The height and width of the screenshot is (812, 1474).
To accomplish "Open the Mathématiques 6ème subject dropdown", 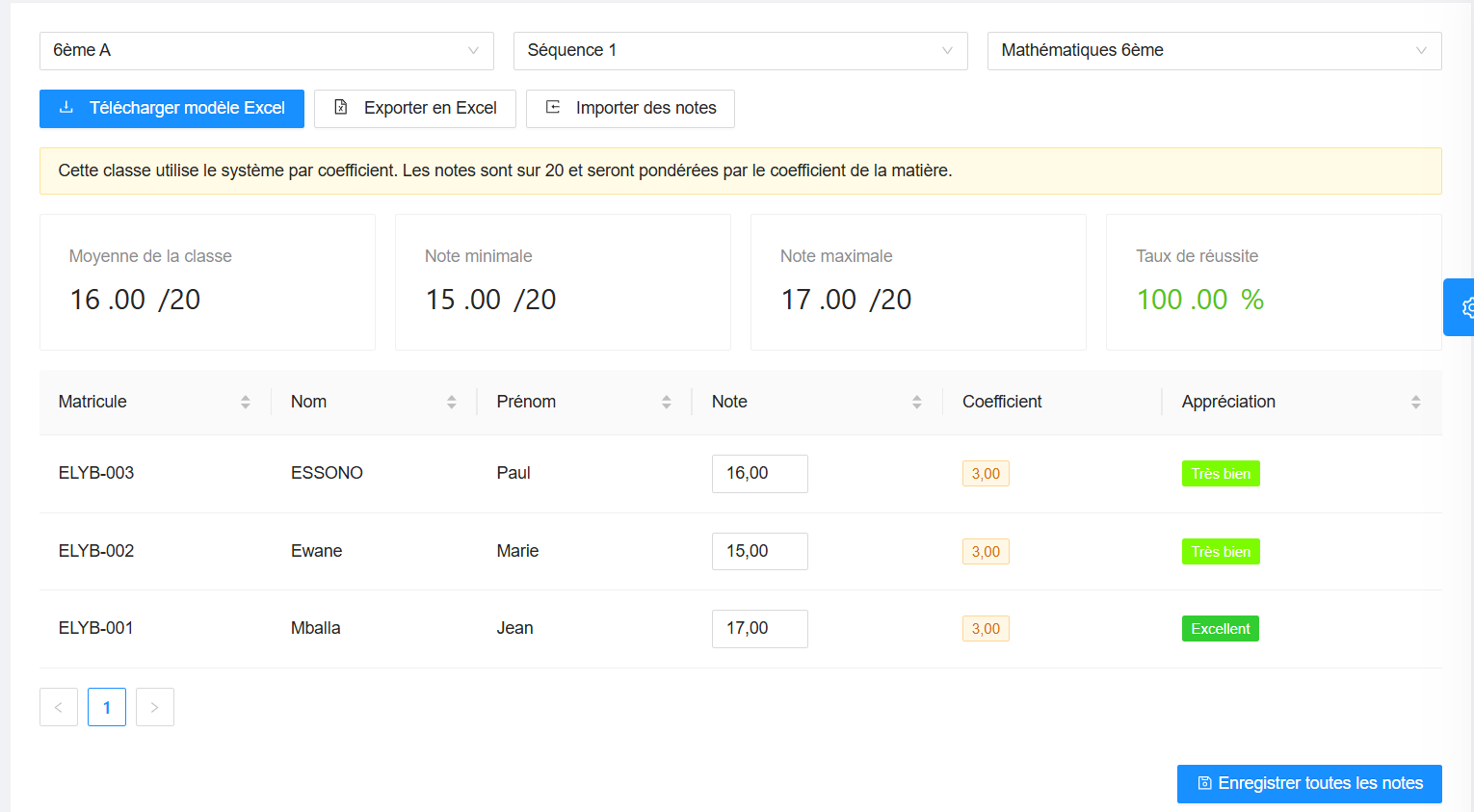I will 1213,50.
